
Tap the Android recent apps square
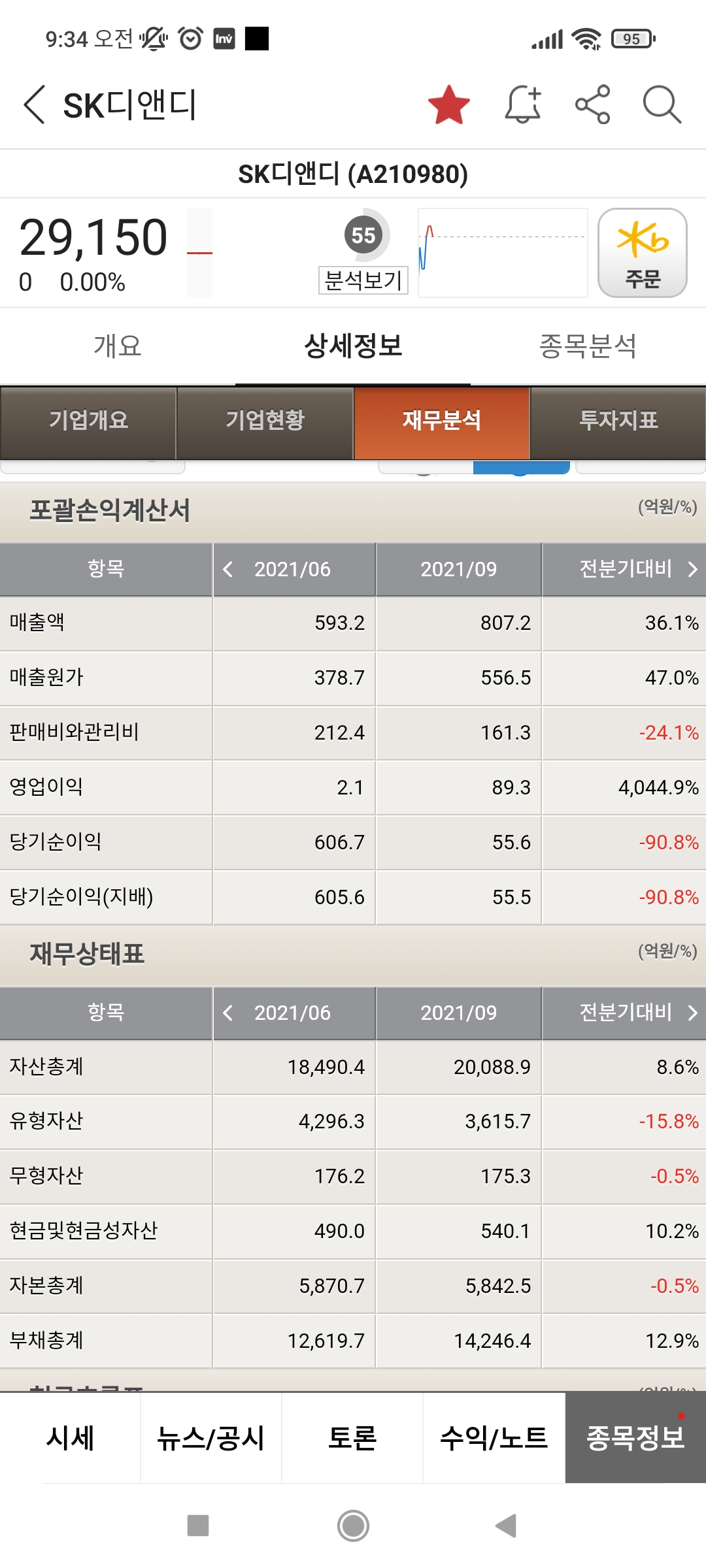click(x=198, y=1526)
